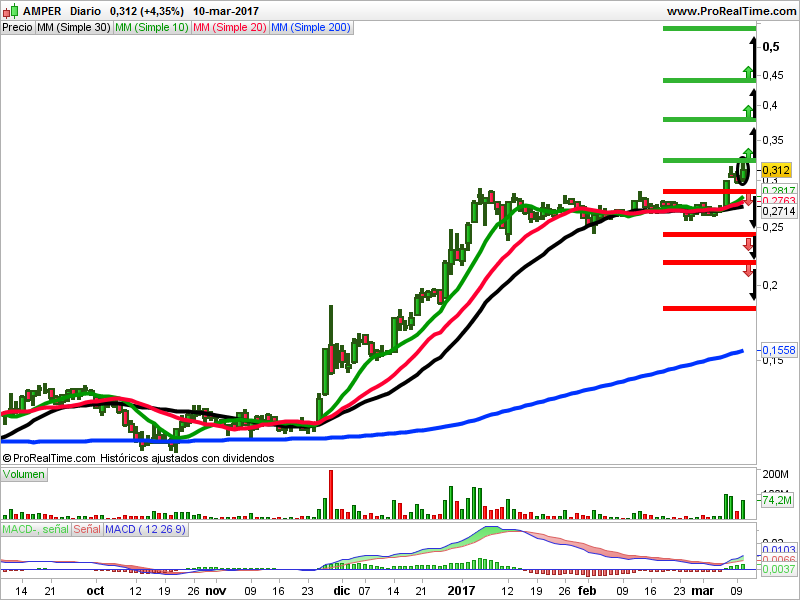Click the MACD (12 26 9) label
This screenshot has width=800, height=600.
tap(146, 528)
